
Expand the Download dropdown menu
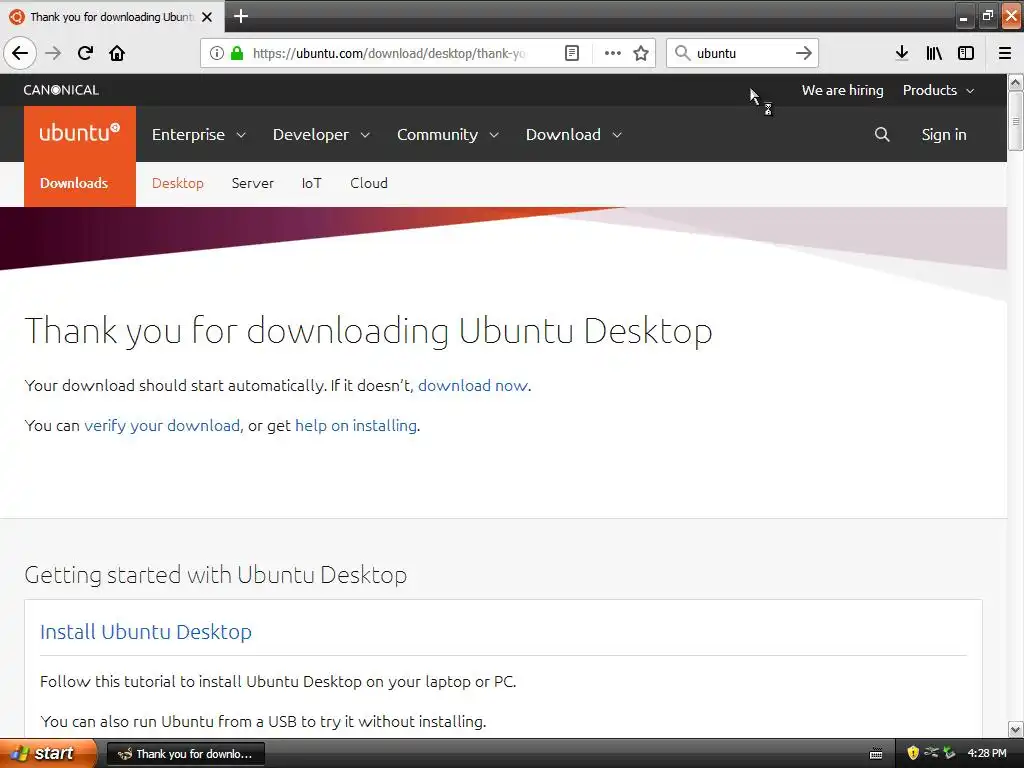tap(573, 135)
